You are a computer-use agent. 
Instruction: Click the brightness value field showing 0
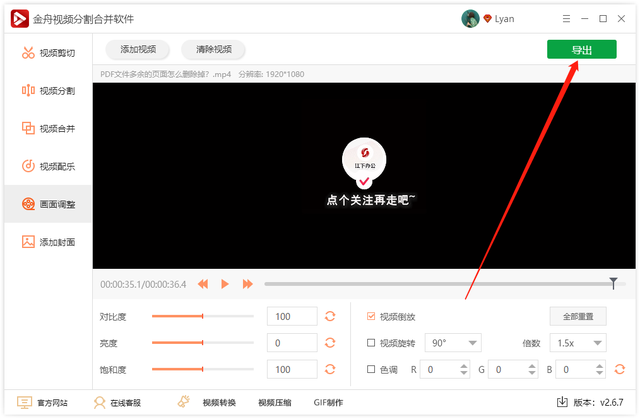click(x=292, y=343)
